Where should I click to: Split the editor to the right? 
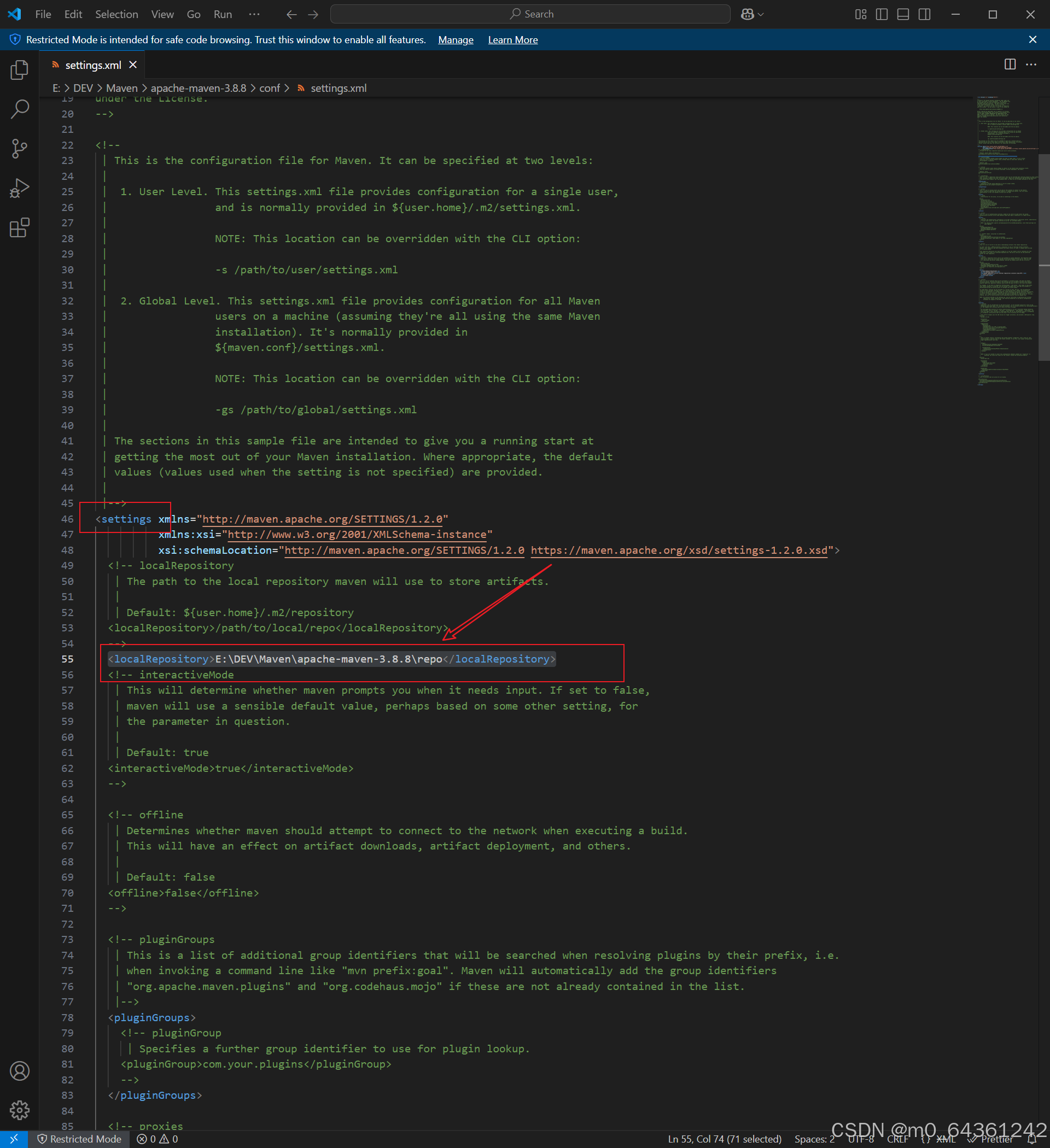point(1010,65)
